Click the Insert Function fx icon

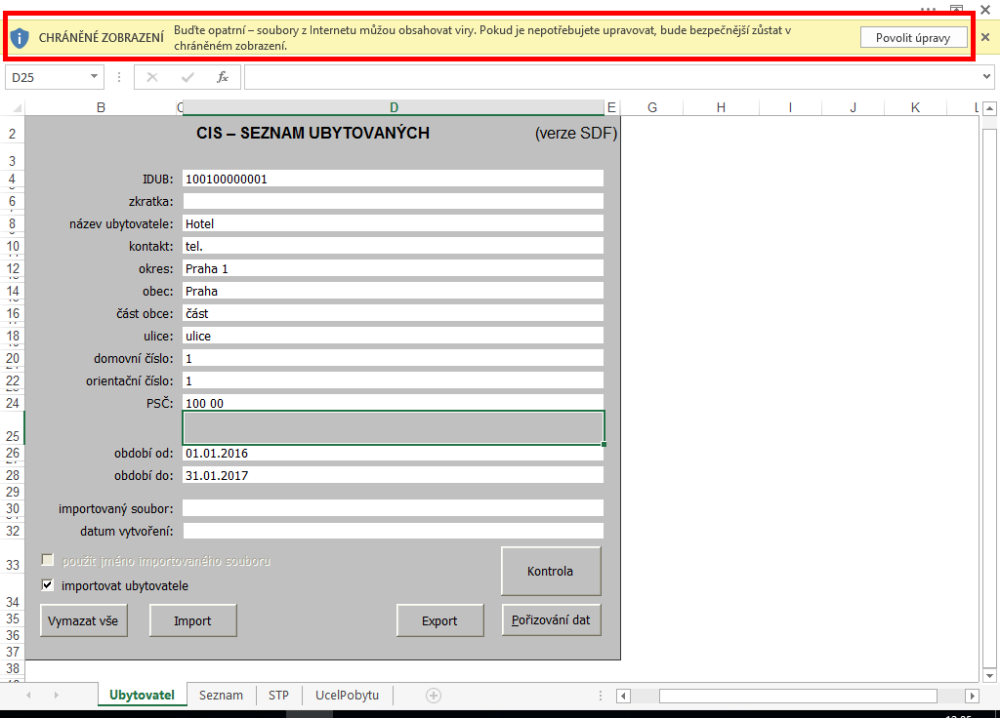222,77
